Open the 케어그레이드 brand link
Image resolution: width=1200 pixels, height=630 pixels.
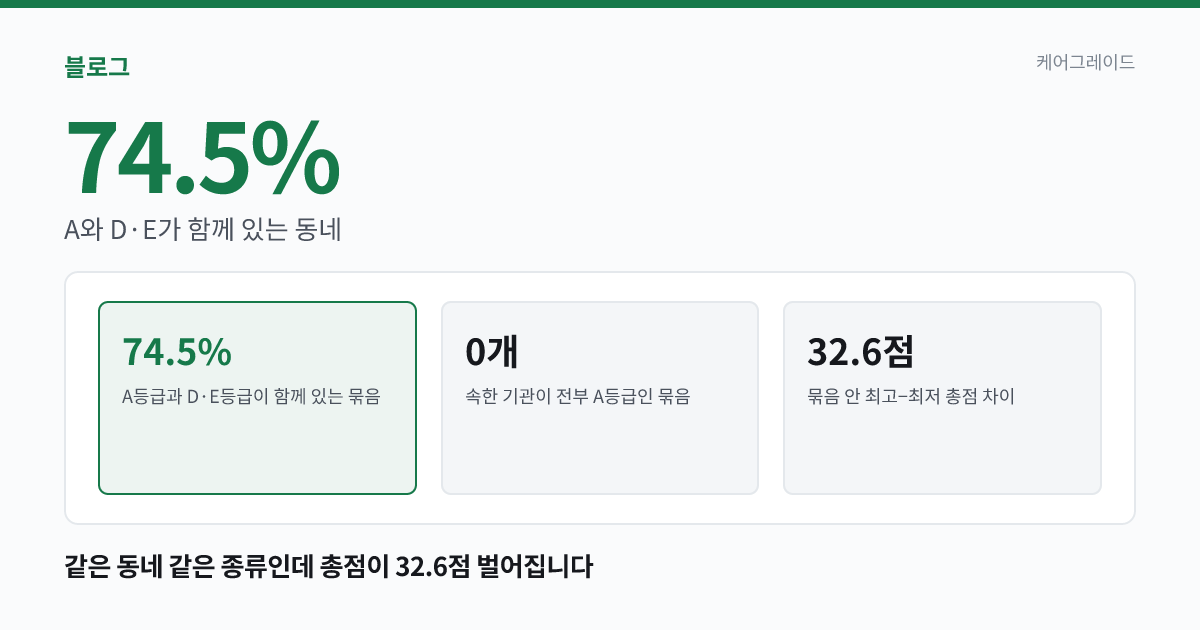click(x=1085, y=62)
